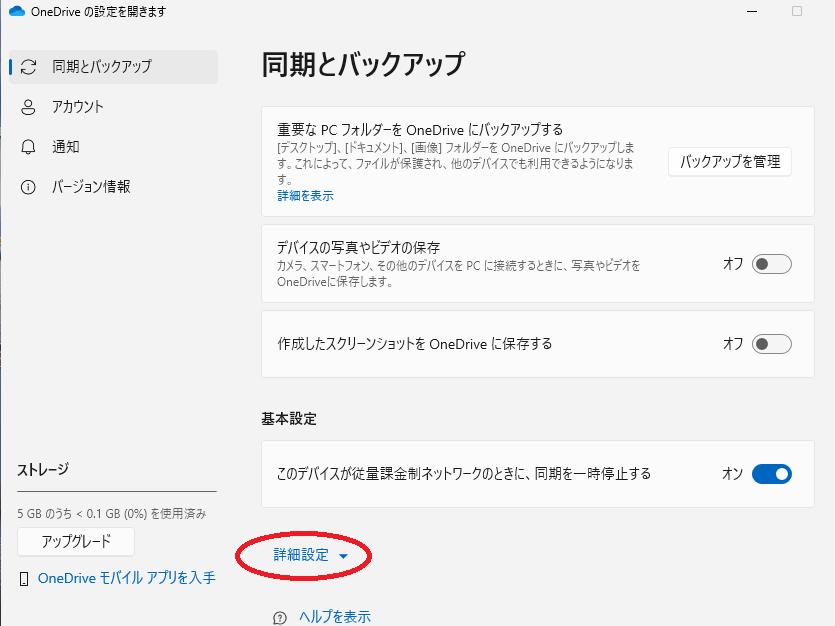
Task: Toggle デバイスの写真やビデオの保存 switch
Action: [772, 264]
